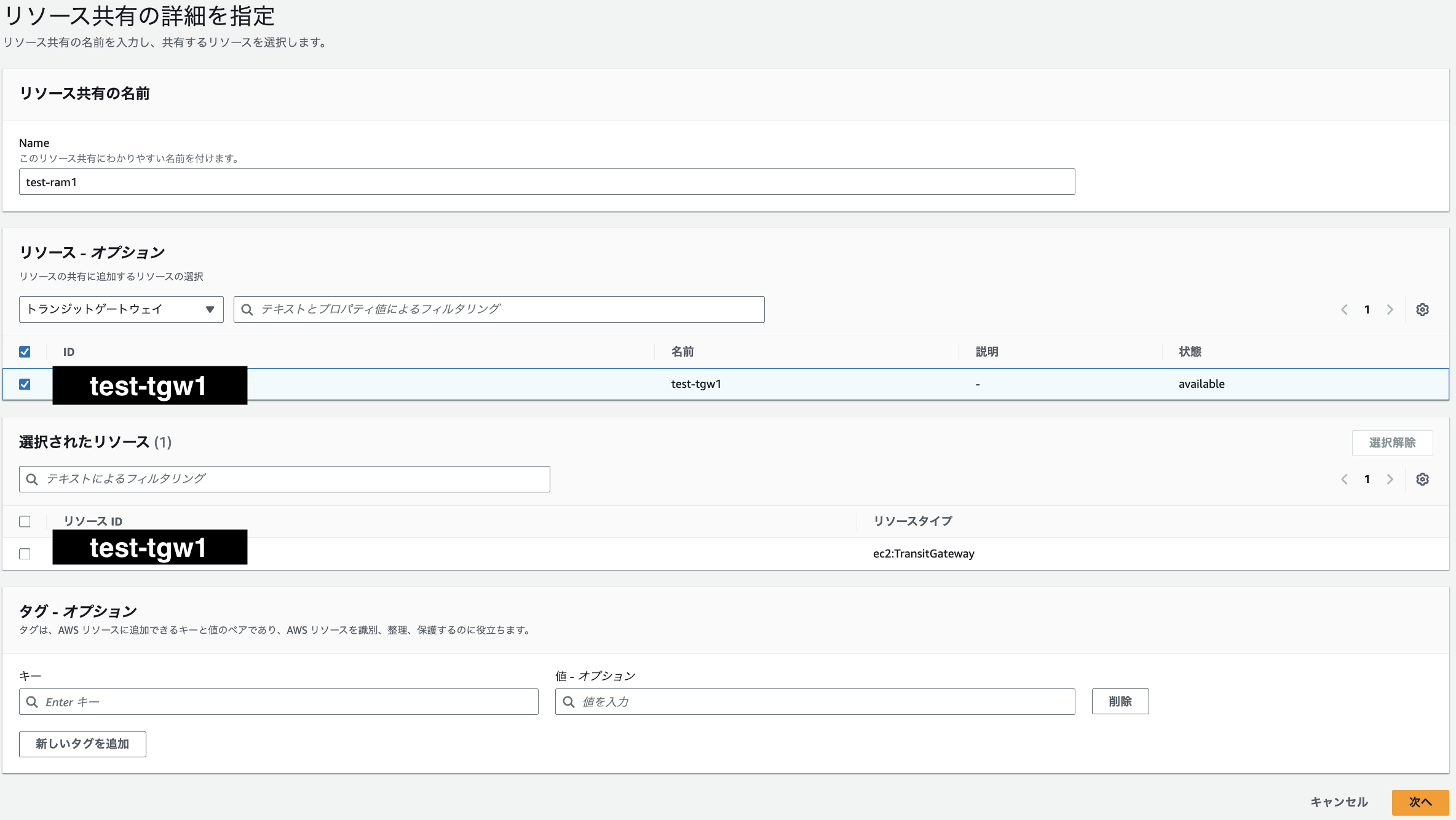Go to previous page of selected resources
Viewport: 1456px width, 820px height.
pyautogui.click(x=1344, y=479)
